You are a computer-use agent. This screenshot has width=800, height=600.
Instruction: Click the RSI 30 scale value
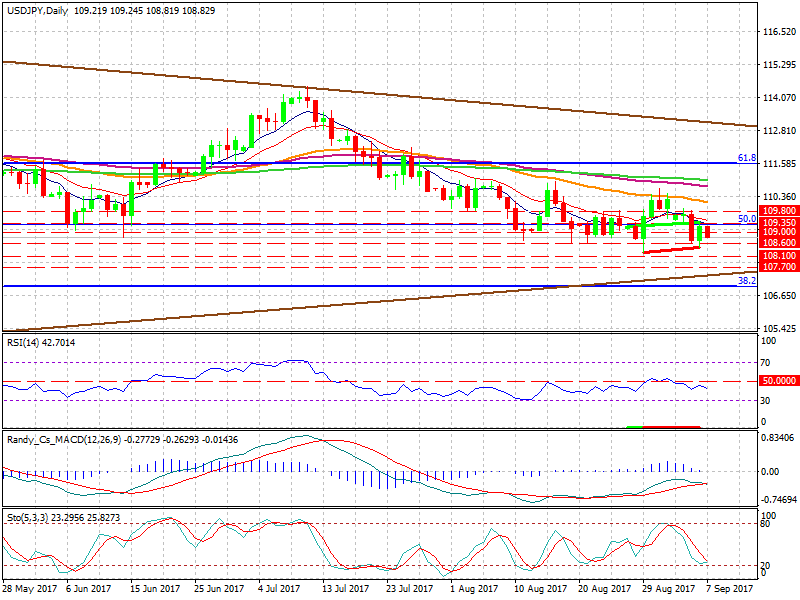click(765, 401)
